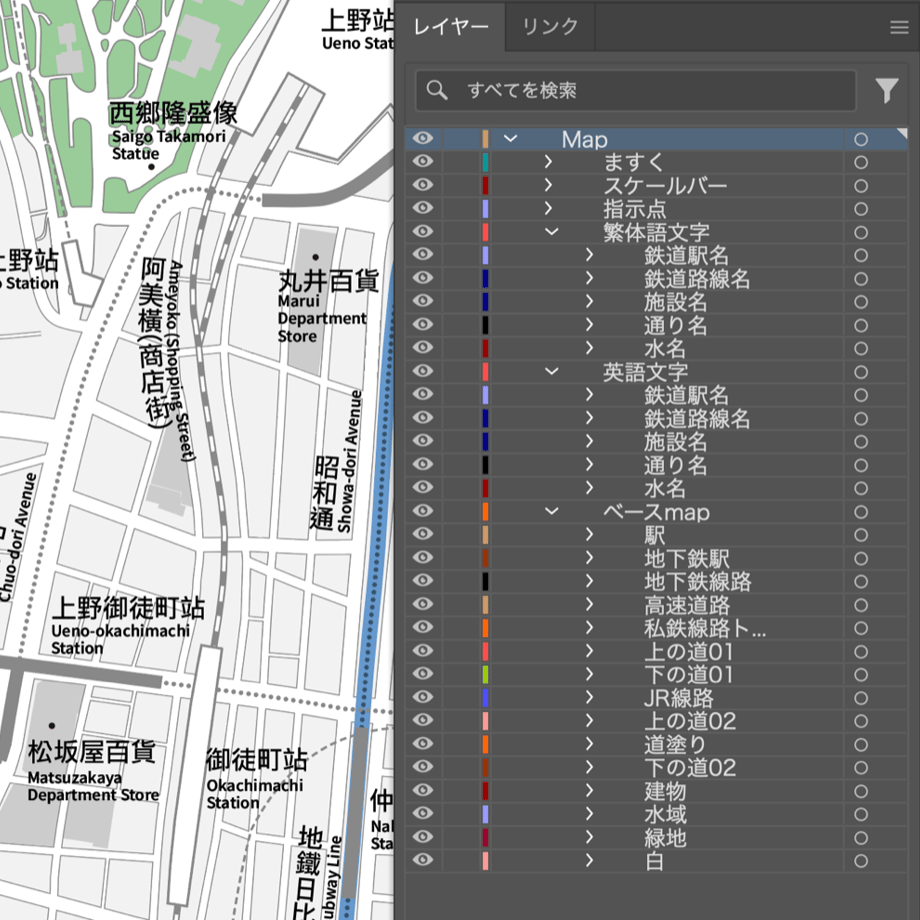Image resolution: width=920 pixels, height=920 pixels.
Task: Select the 緑地 layer name
Action: [665, 838]
